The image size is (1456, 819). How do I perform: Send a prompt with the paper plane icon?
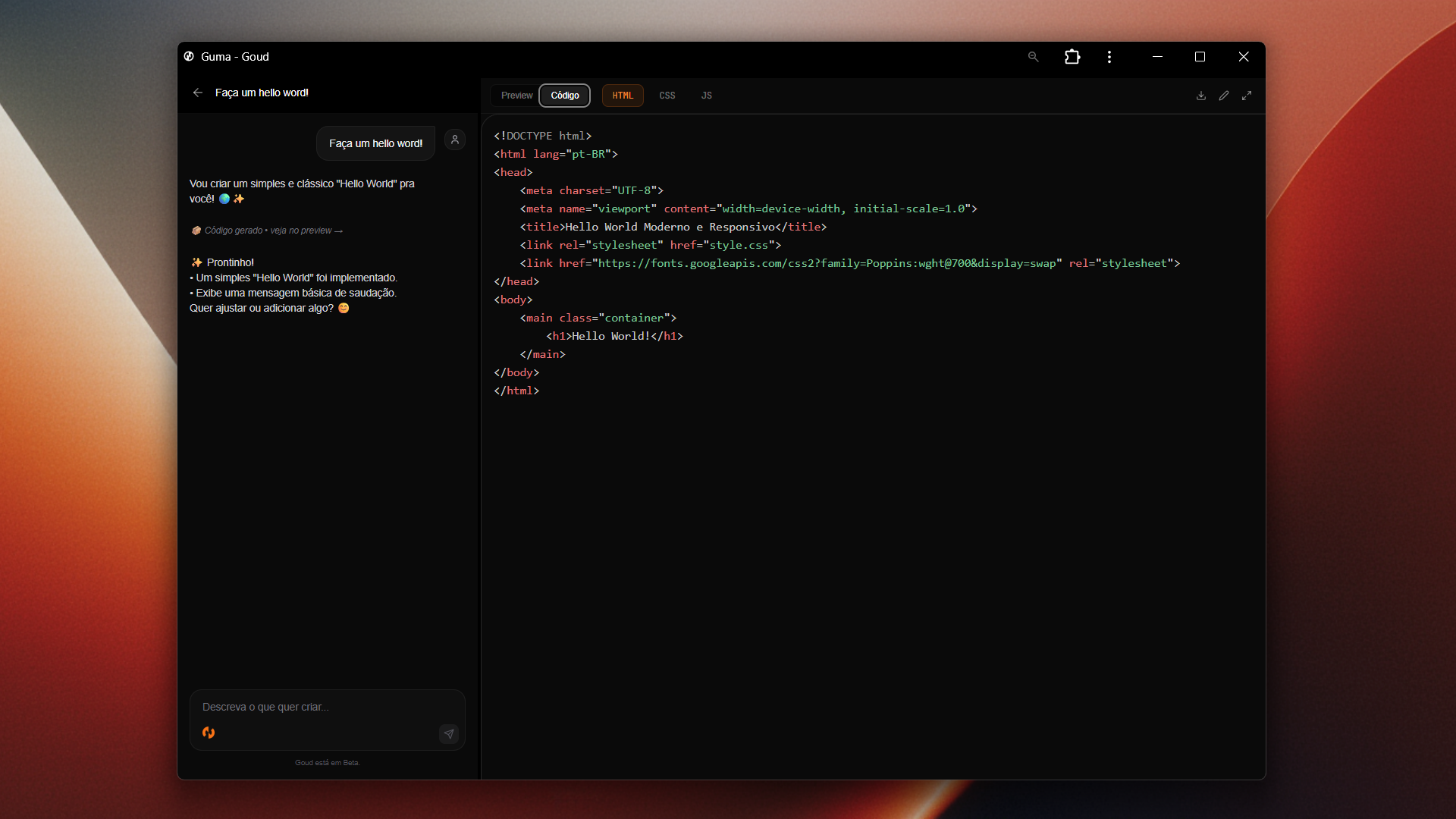pos(449,734)
